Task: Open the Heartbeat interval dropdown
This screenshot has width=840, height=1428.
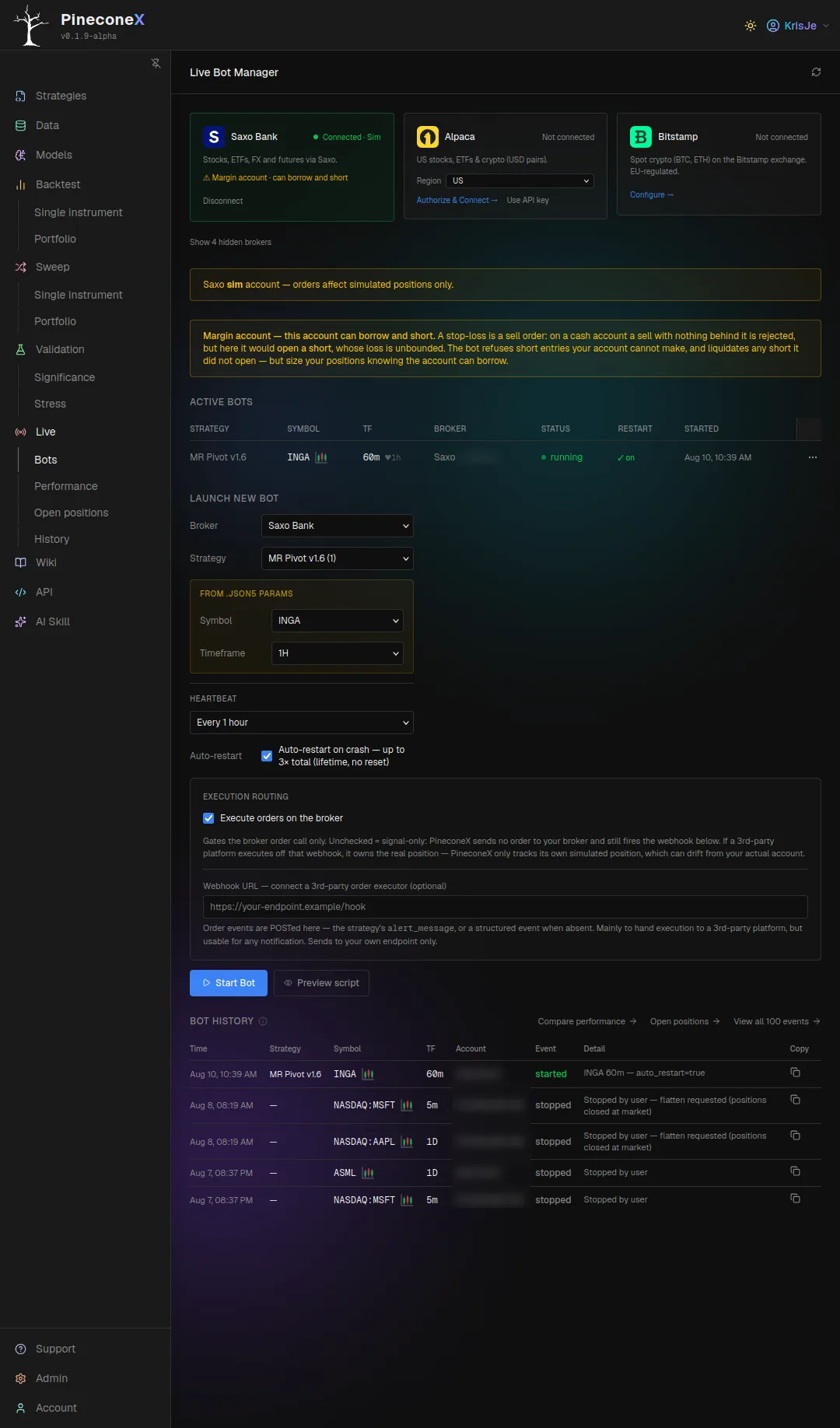Action: [x=301, y=723]
